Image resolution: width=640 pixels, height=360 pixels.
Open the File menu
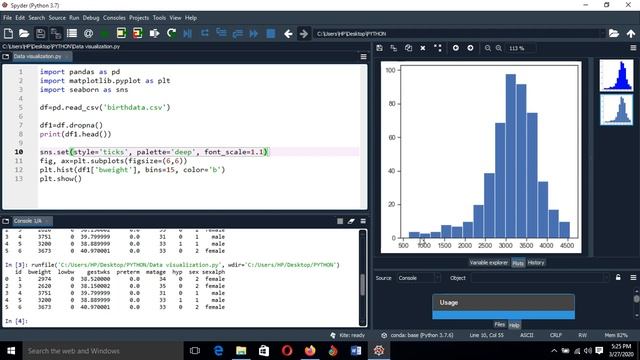7,18
